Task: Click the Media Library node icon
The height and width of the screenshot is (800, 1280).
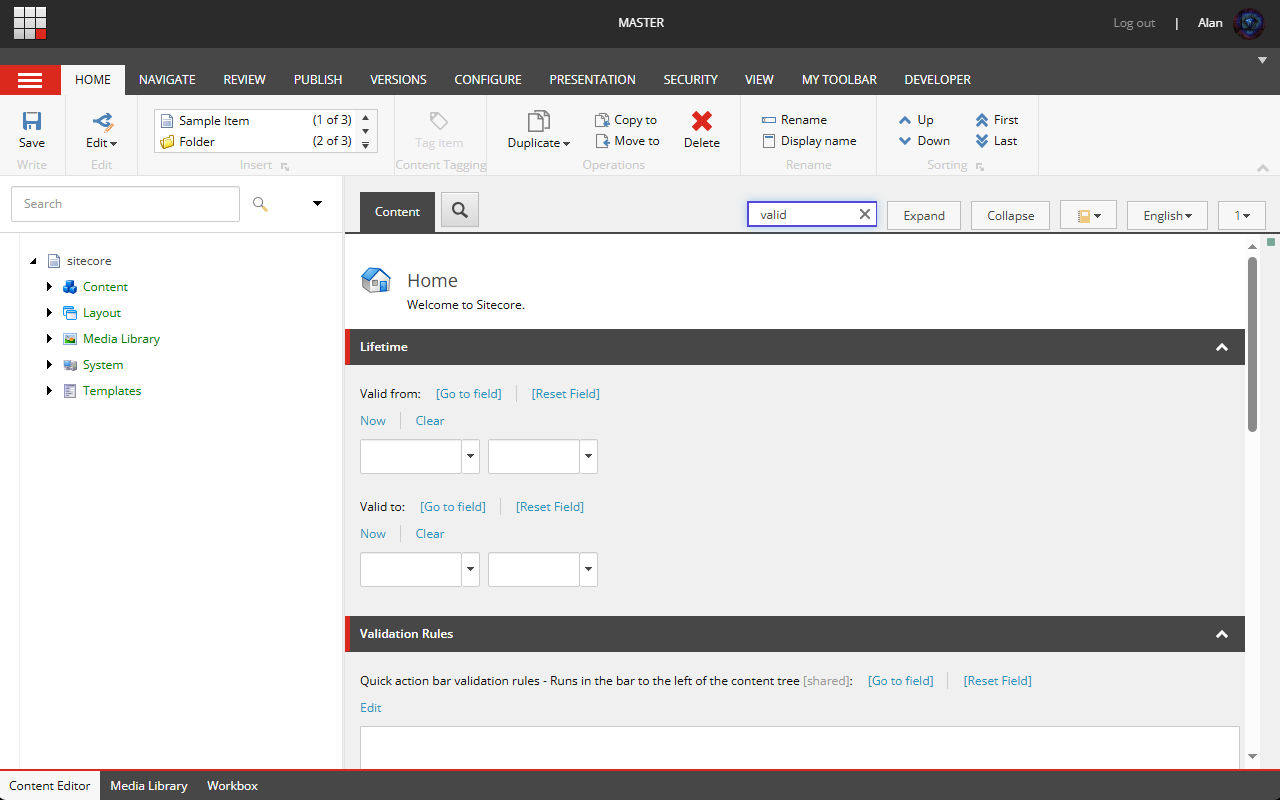Action: pyautogui.click(x=70, y=339)
